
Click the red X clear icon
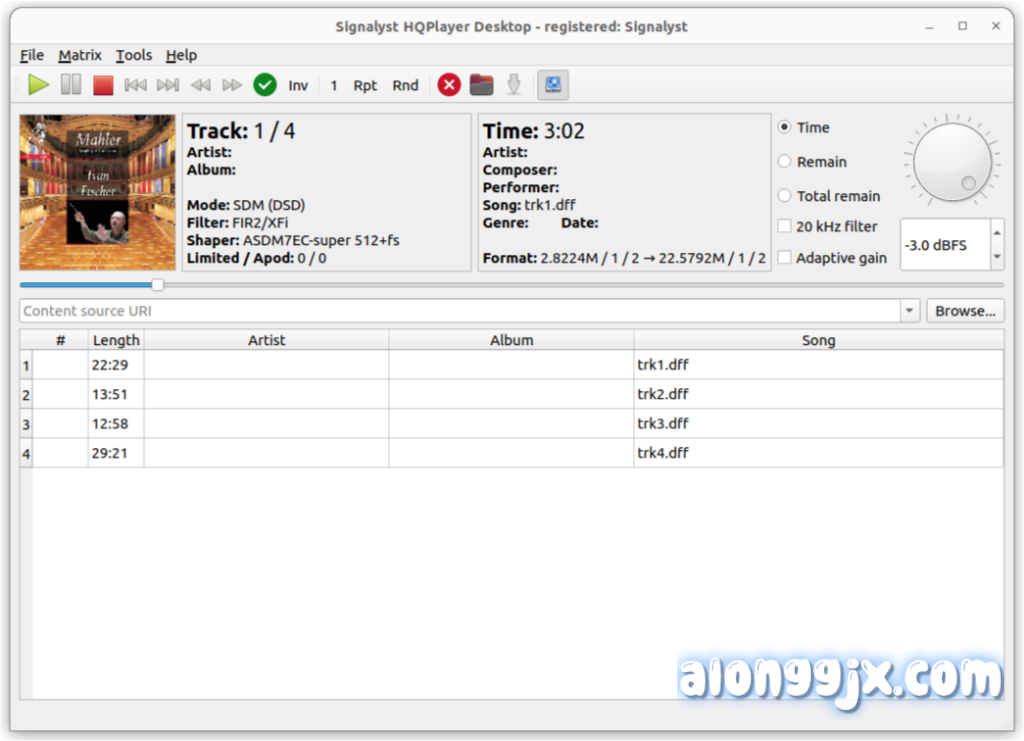point(449,85)
